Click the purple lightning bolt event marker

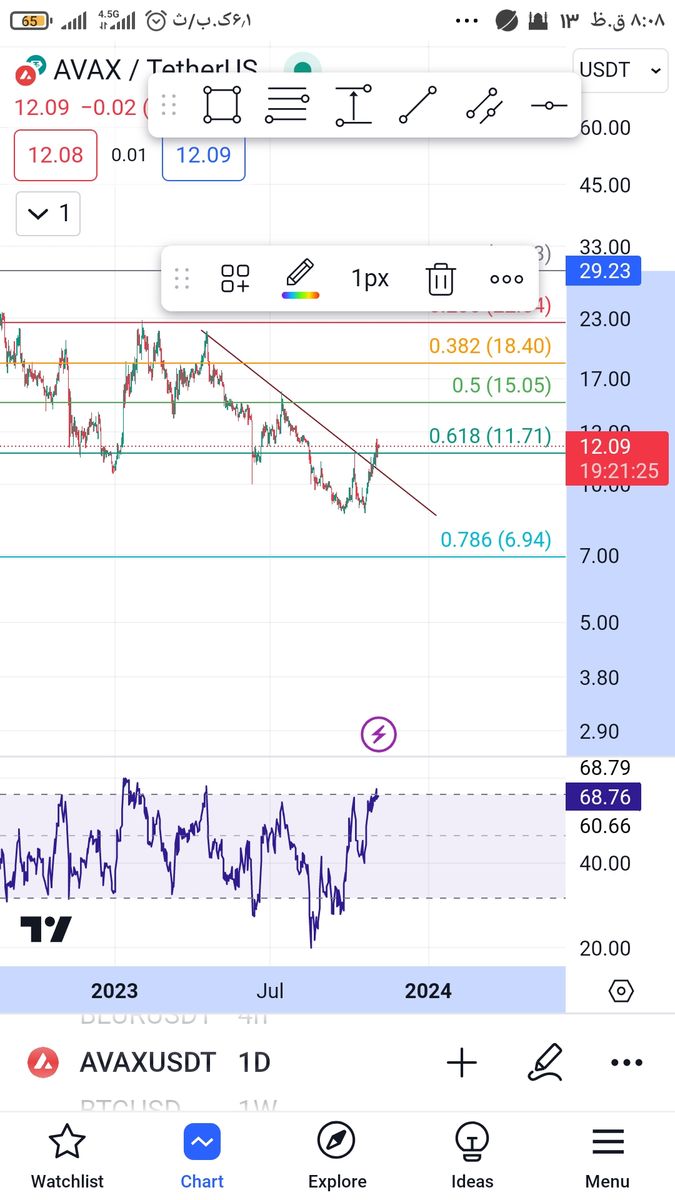(x=379, y=735)
